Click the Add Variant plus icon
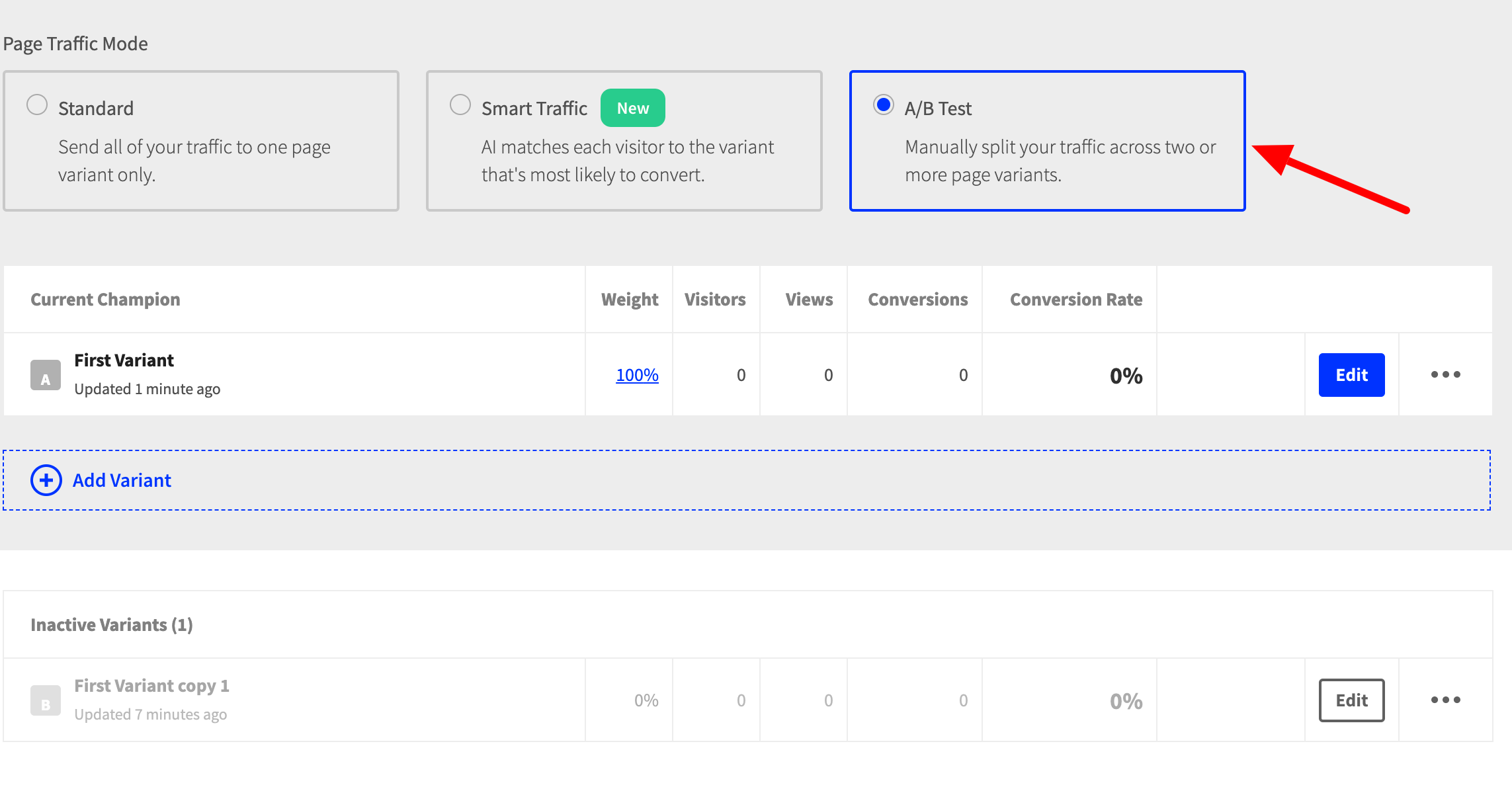1512x795 pixels. (x=46, y=480)
